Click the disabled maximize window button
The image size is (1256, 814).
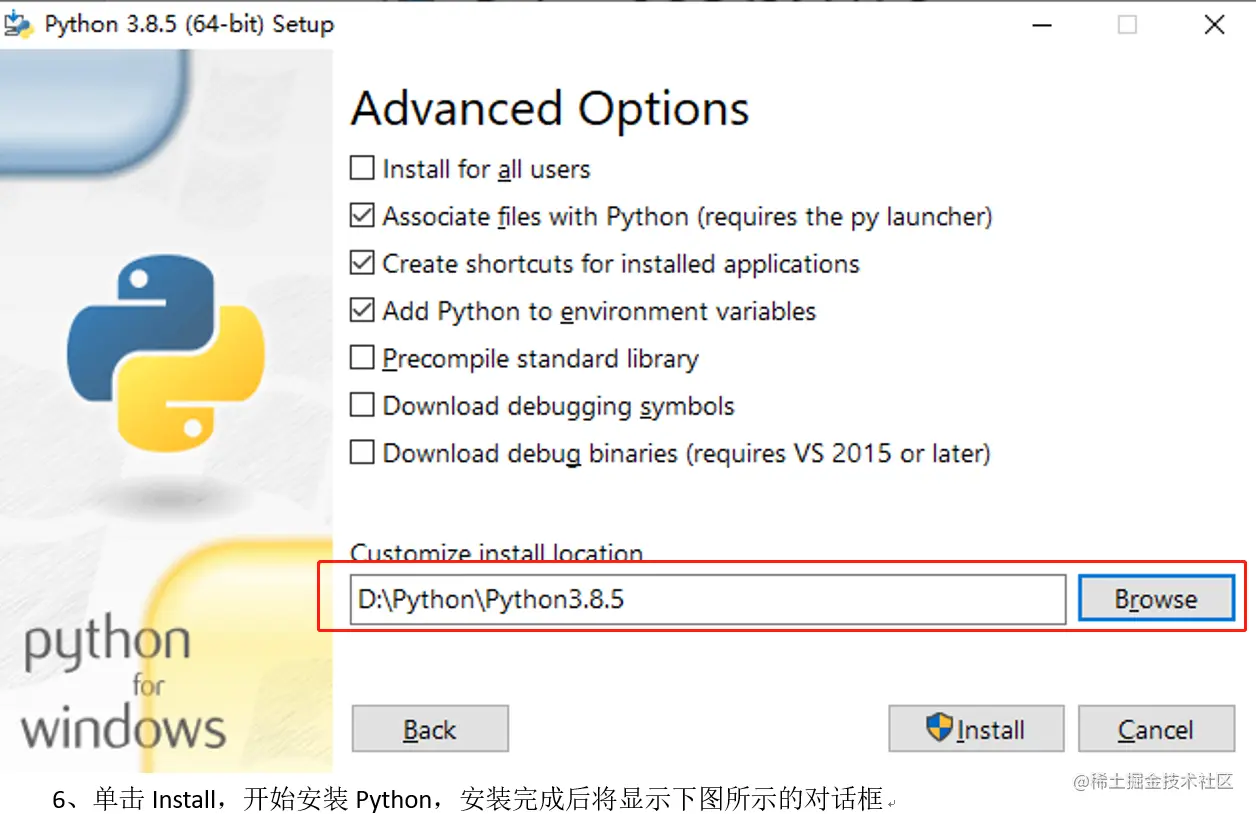(1127, 25)
